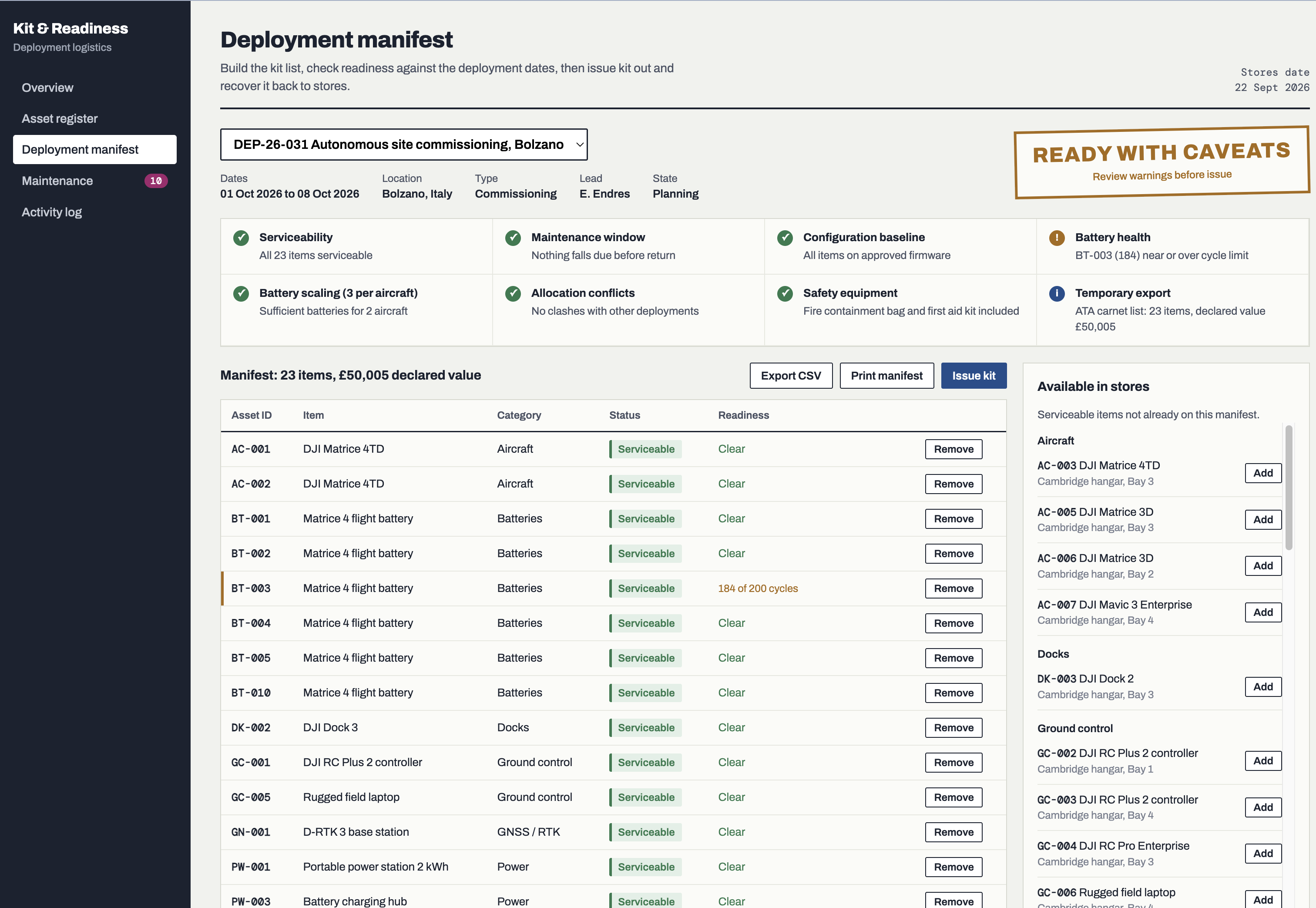Click the Docks heading in stores panel
Screen dimensions: 1316x908
coord(1053,654)
